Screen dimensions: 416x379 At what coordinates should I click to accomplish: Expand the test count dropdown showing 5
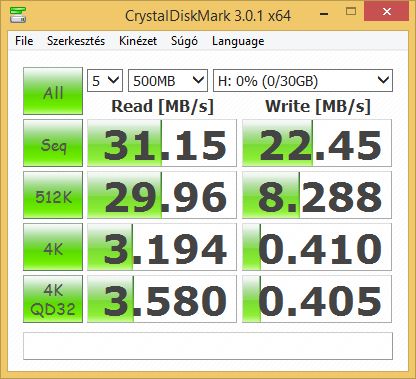105,80
